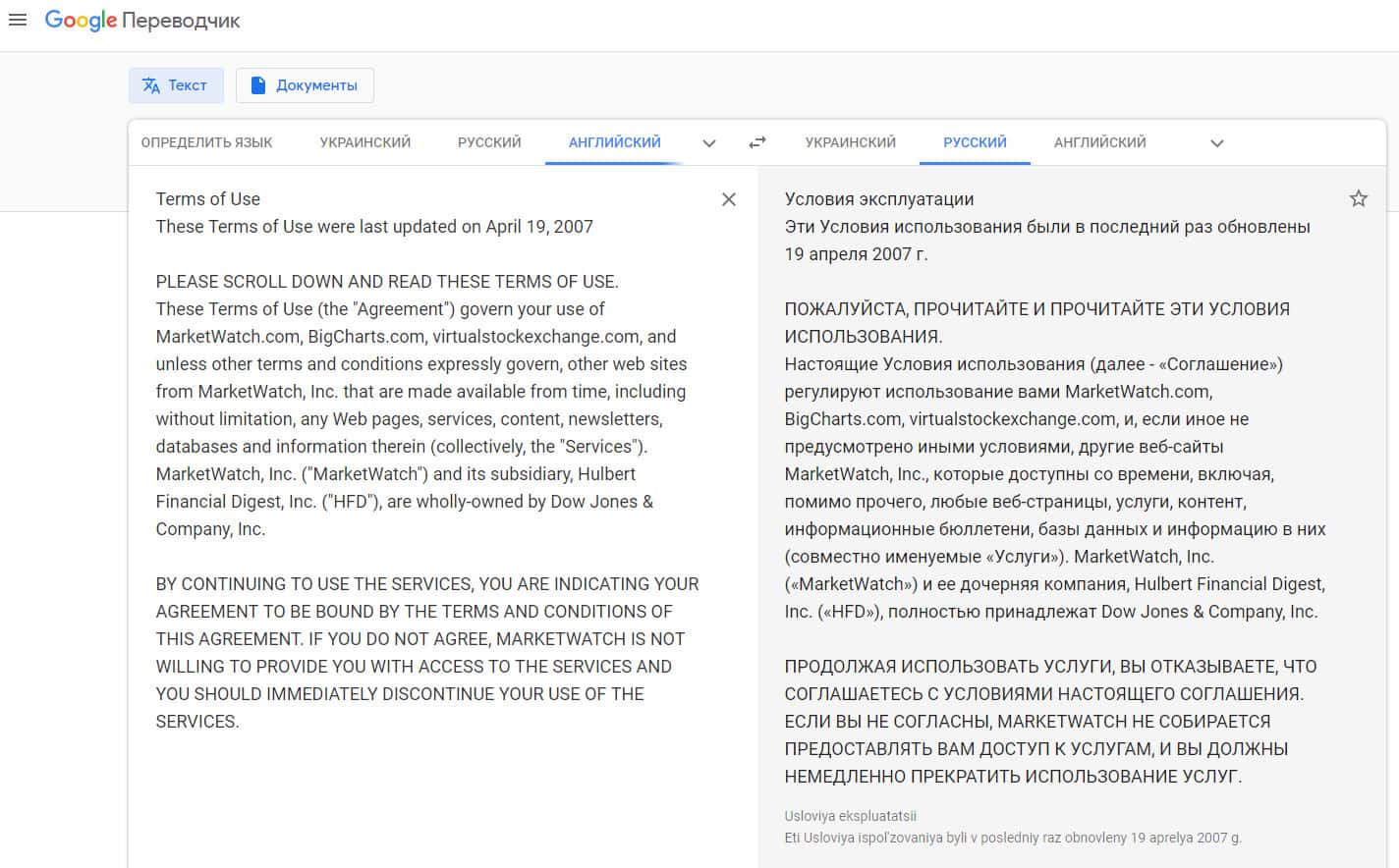Viewport: 1399px width, 868px height.
Task: Expand the source language list chevron
Action: (709, 143)
